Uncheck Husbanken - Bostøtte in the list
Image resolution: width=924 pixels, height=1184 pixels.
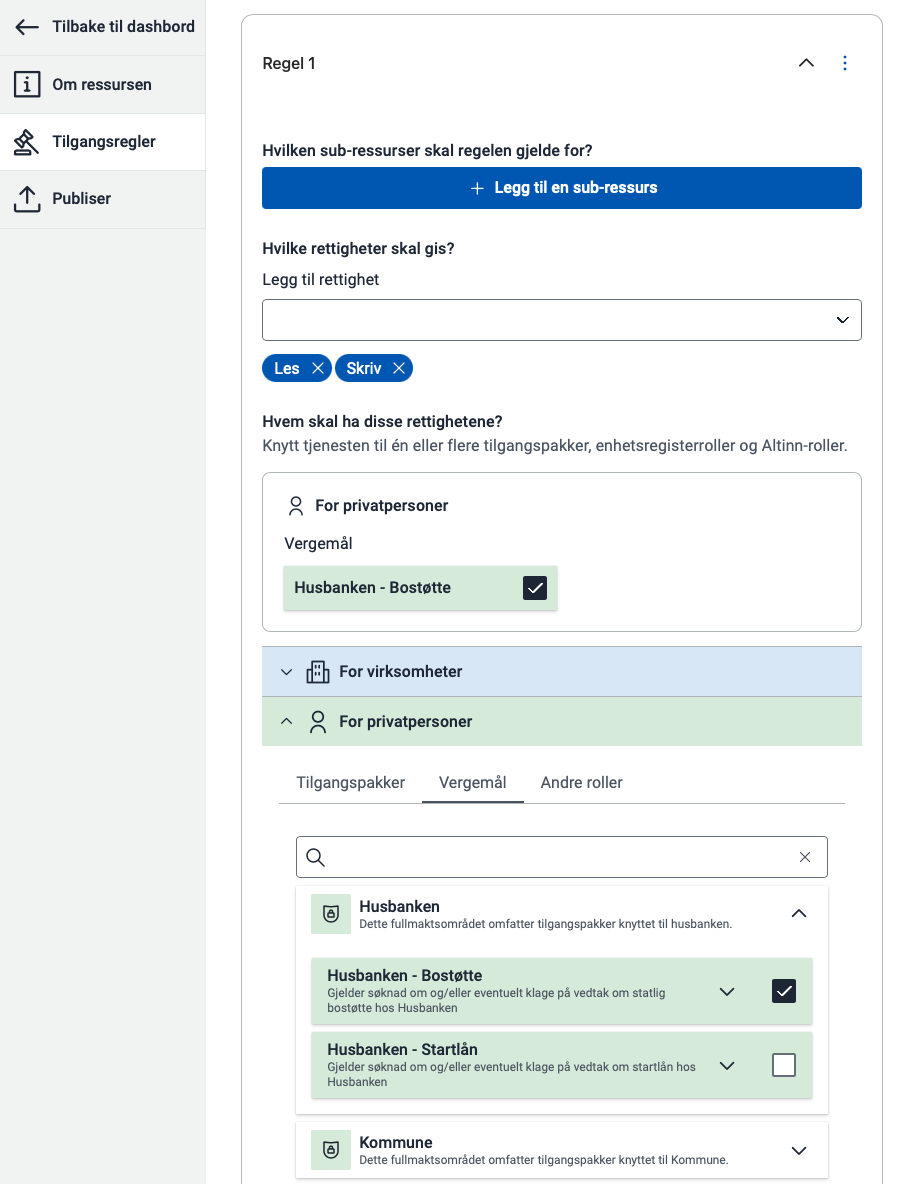pos(784,991)
